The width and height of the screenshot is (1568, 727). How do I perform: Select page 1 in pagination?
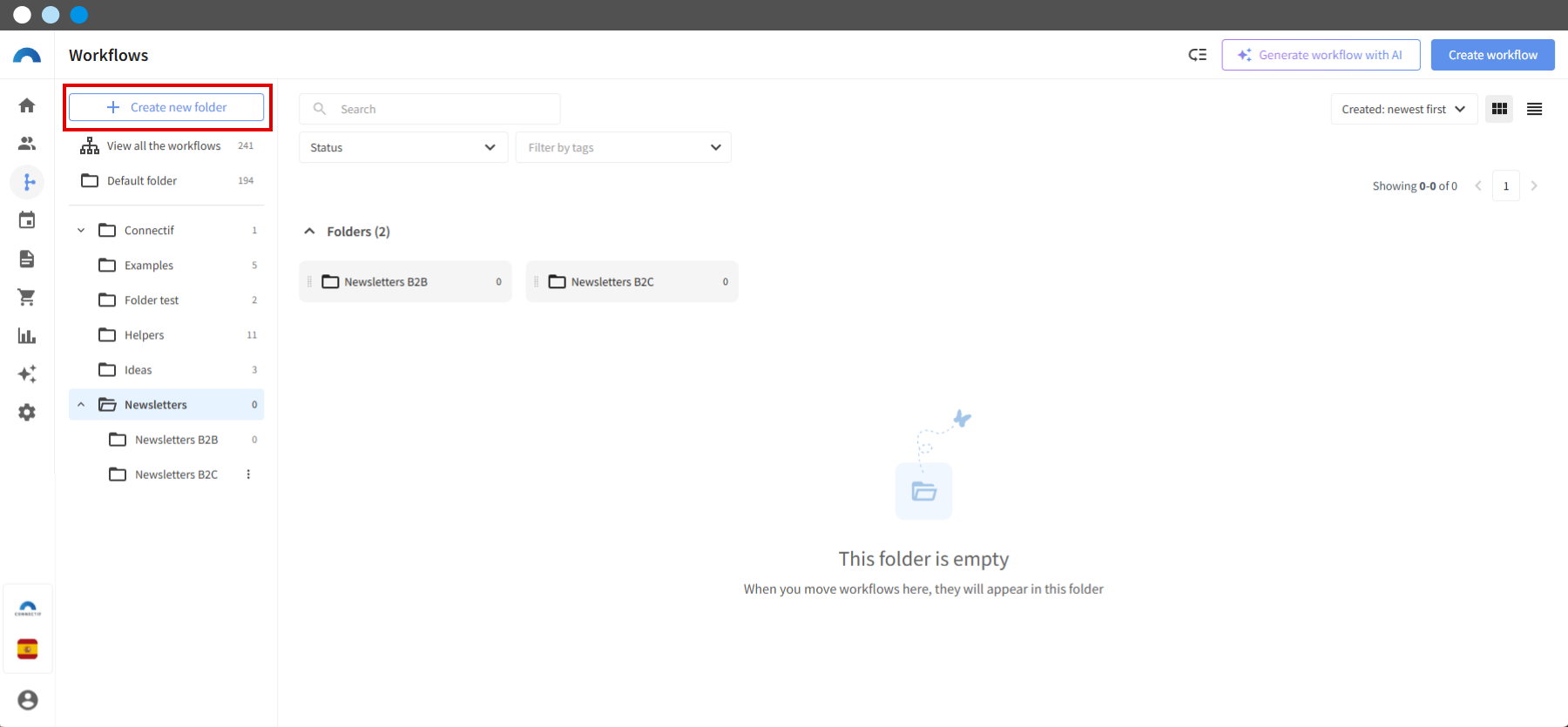[x=1506, y=185]
